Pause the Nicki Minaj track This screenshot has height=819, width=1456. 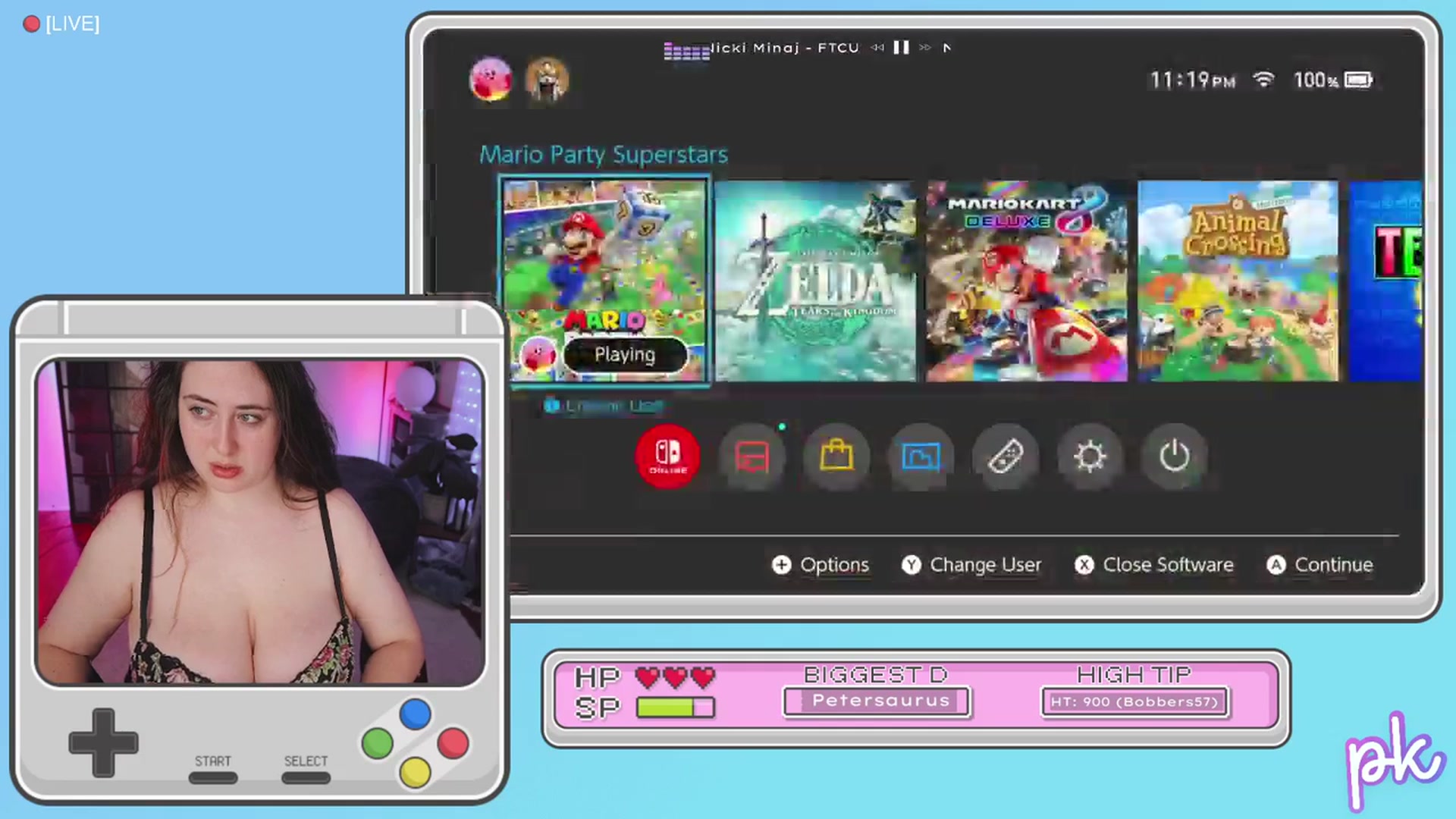click(x=901, y=47)
